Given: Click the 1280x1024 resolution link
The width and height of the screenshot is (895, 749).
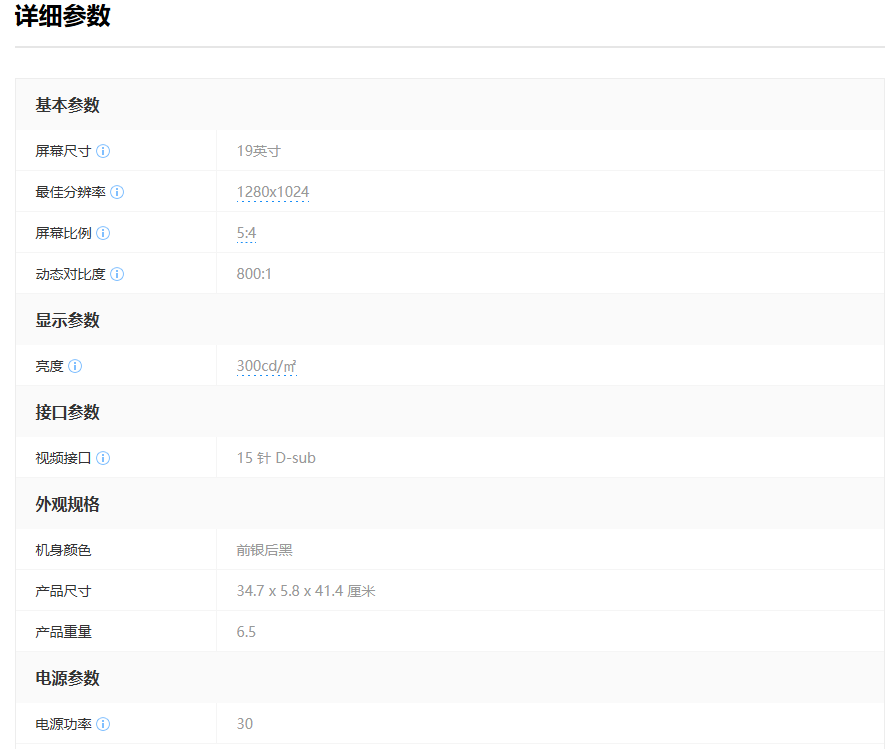Looking at the screenshot, I should point(273,191).
